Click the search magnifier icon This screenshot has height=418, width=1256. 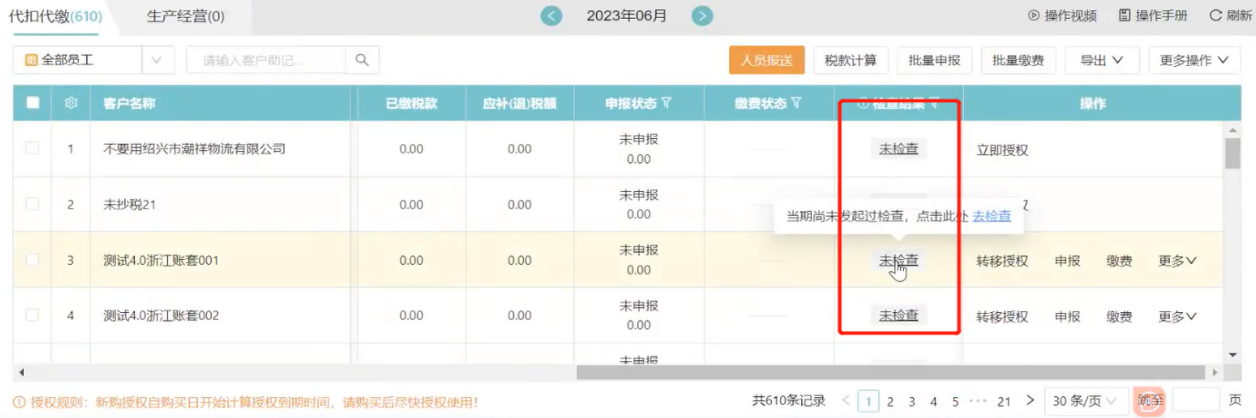(362, 60)
